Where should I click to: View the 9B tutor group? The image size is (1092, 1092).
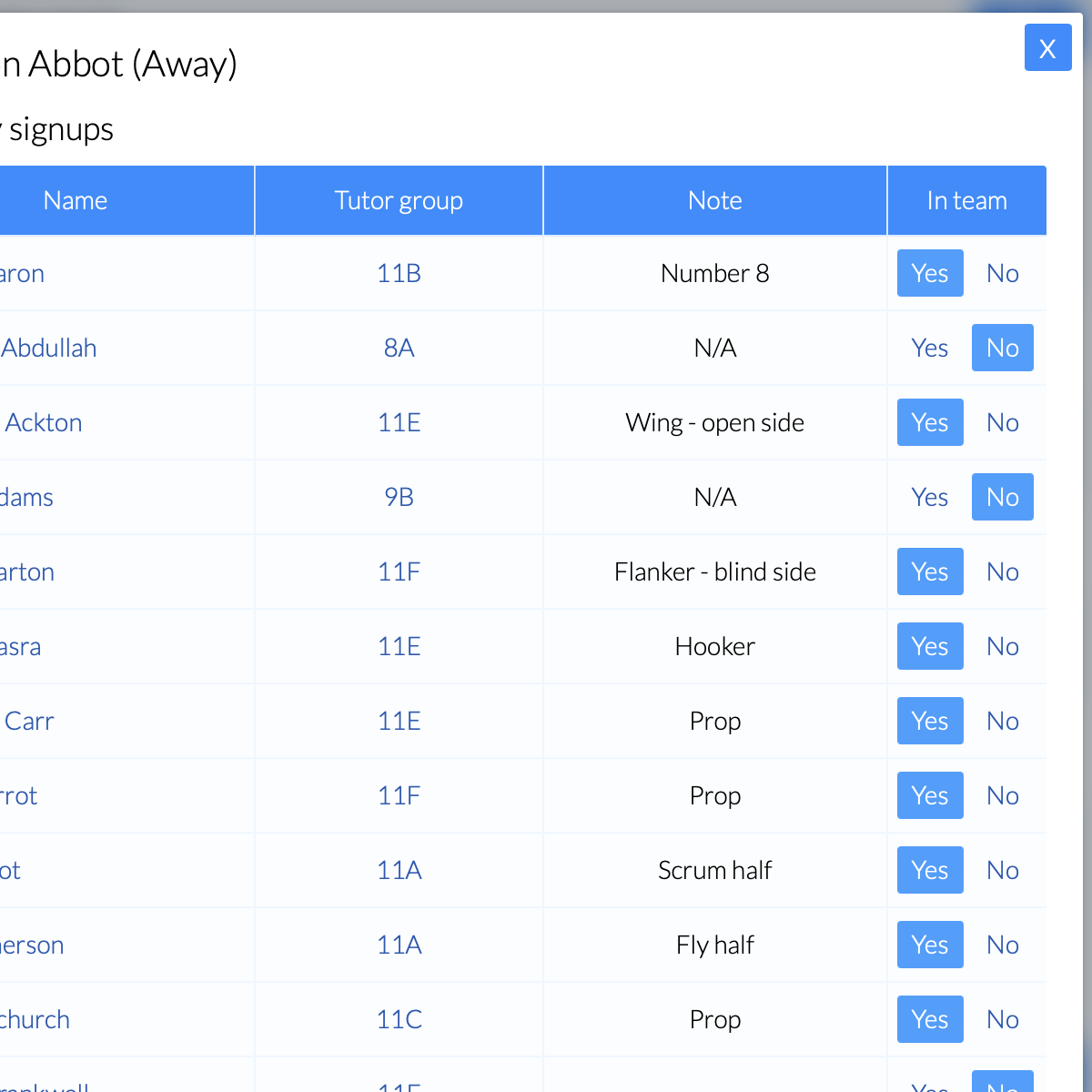point(399,497)
